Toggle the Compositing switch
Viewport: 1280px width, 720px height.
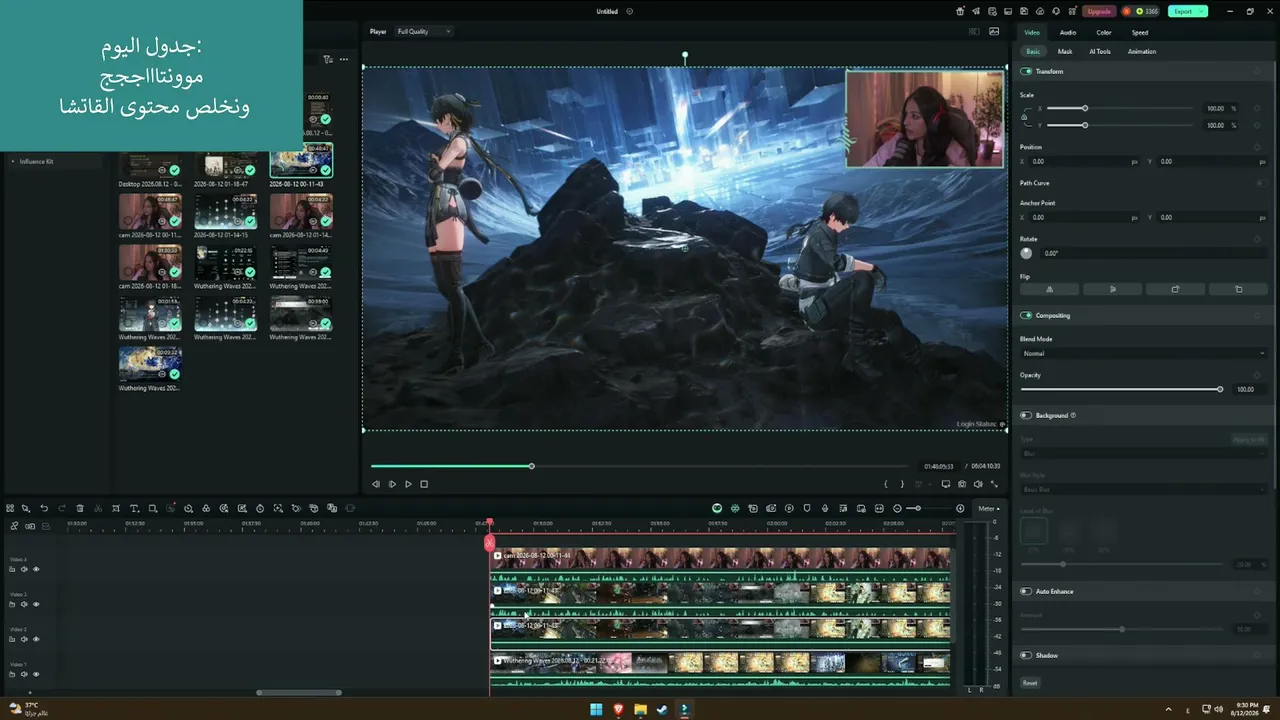[1026, 315]
